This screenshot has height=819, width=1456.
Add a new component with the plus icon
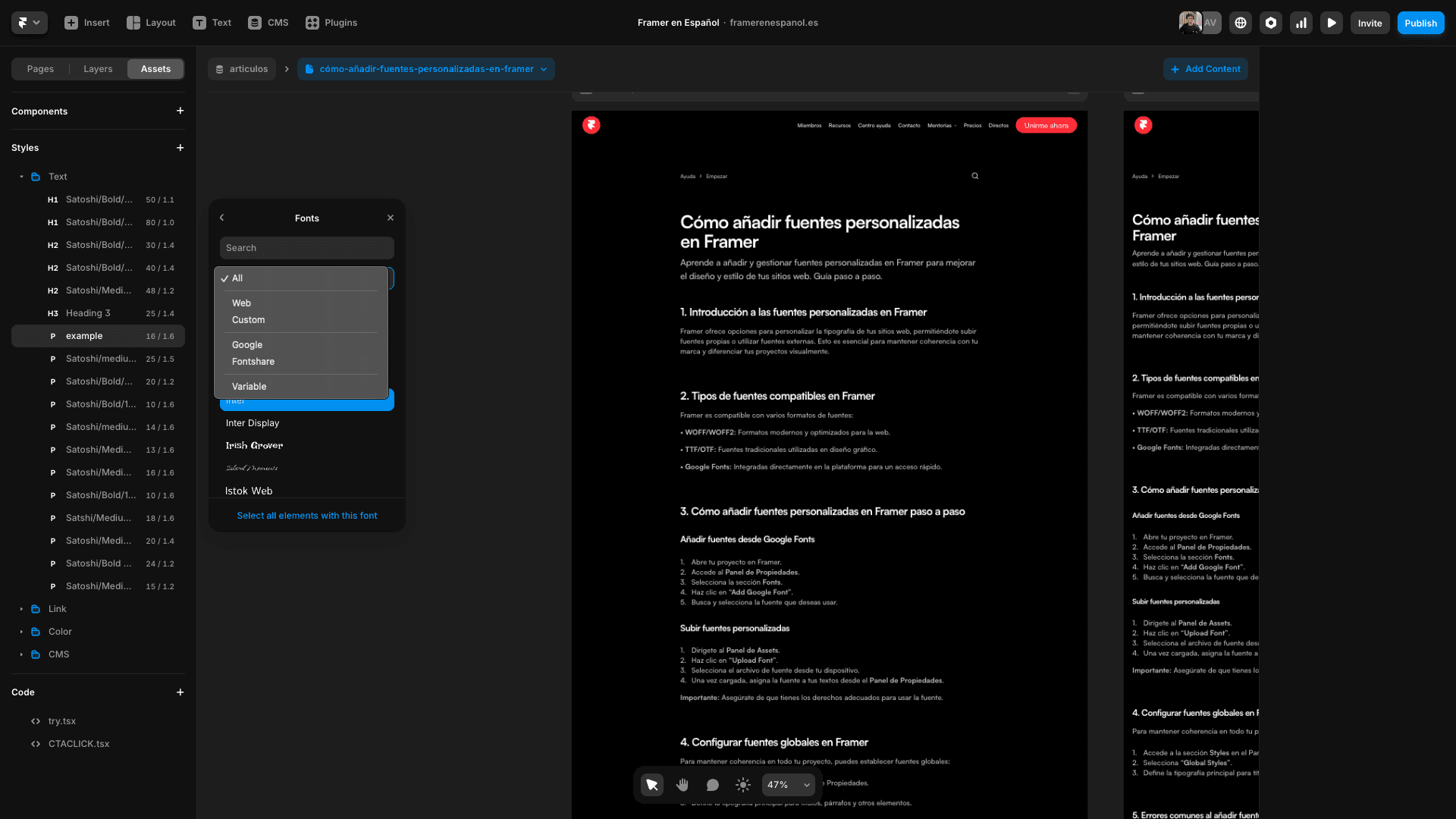(180, 111)
